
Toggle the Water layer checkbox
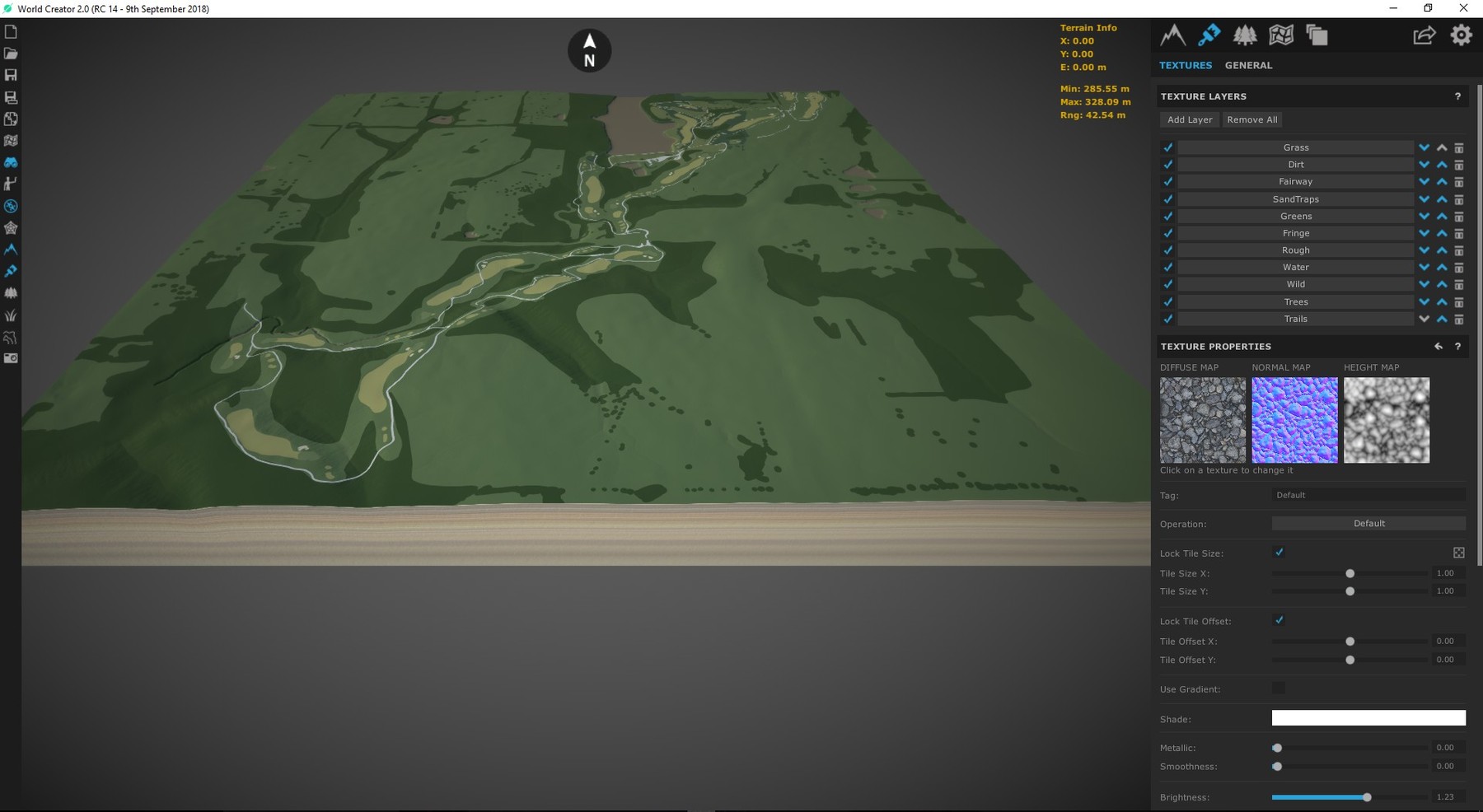point(1167,267)
